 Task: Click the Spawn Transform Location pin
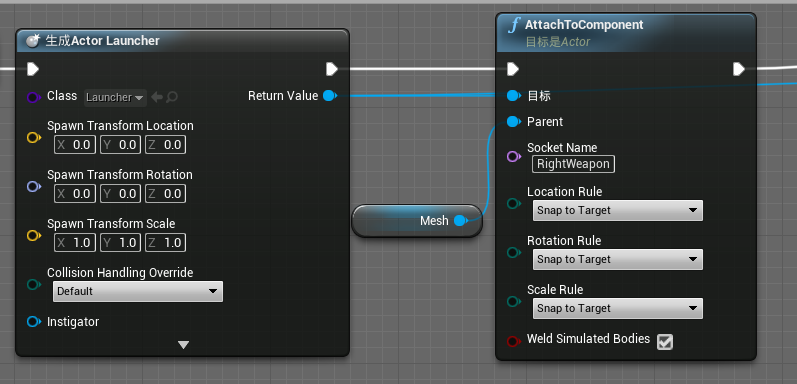34,137
